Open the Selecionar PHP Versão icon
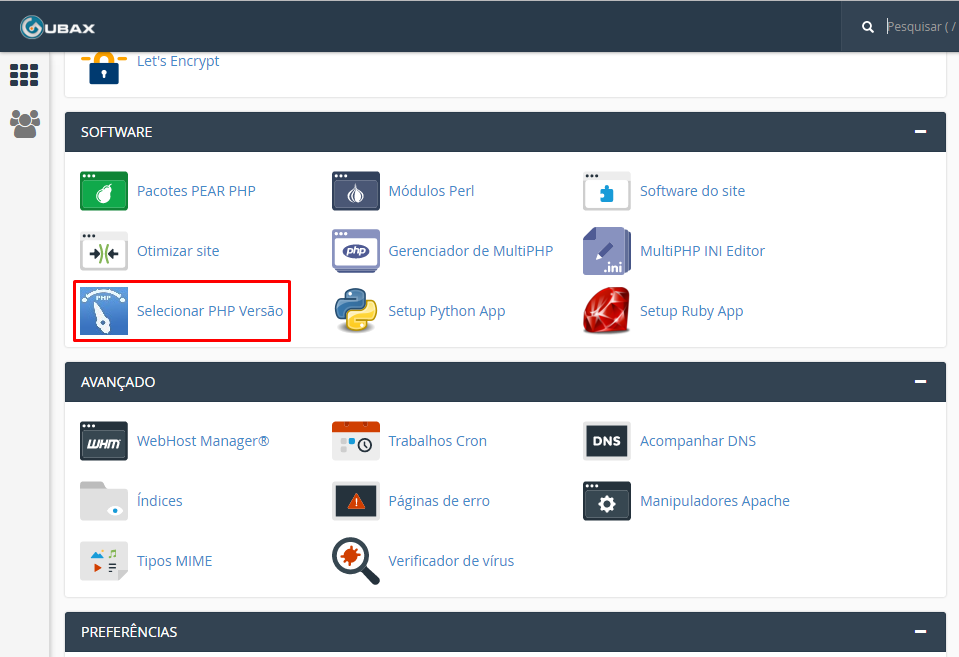959x657 pixels. 104,311
